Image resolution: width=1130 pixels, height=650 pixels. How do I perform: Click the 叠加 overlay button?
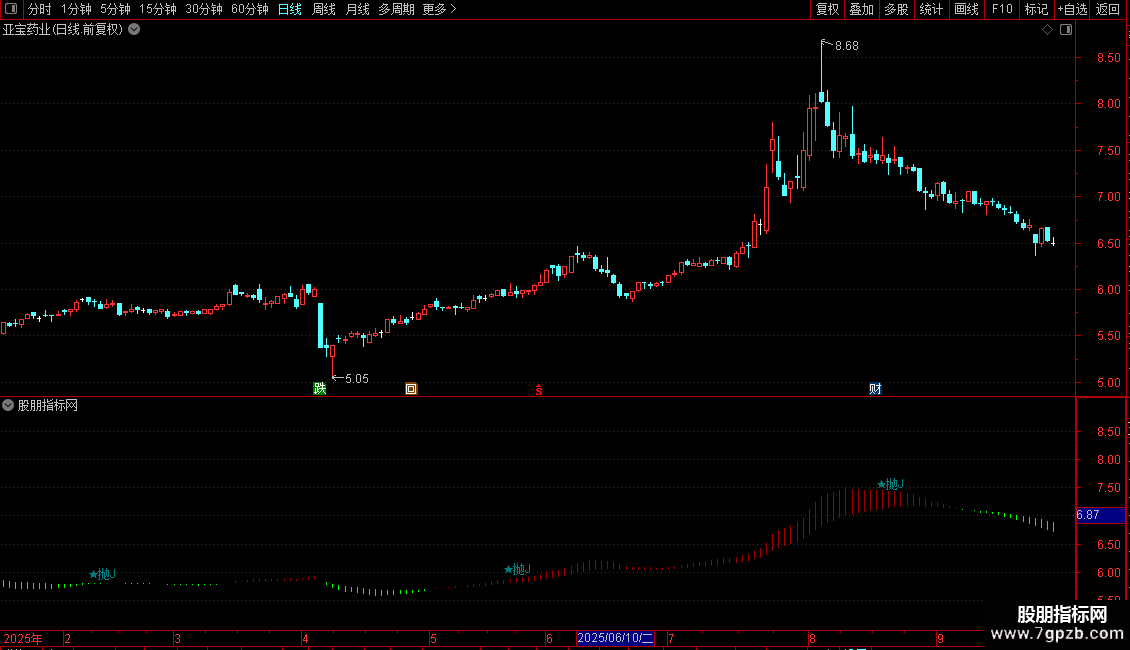[861, 9]
